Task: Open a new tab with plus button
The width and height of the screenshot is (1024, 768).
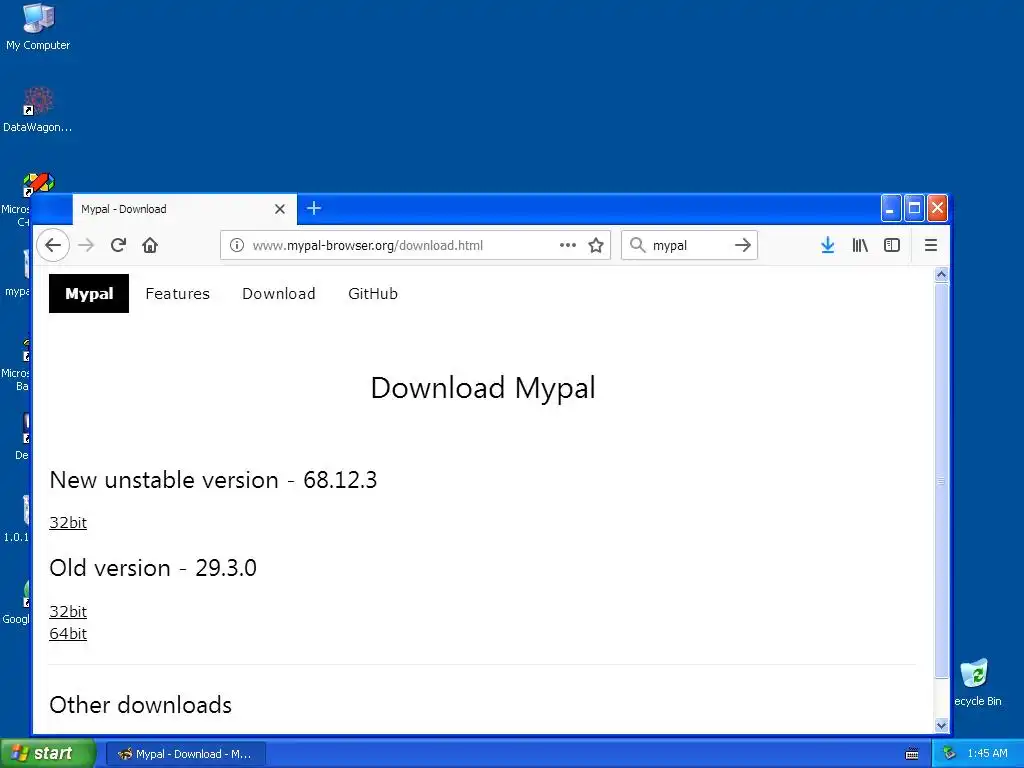Action: tap(314, 208)
